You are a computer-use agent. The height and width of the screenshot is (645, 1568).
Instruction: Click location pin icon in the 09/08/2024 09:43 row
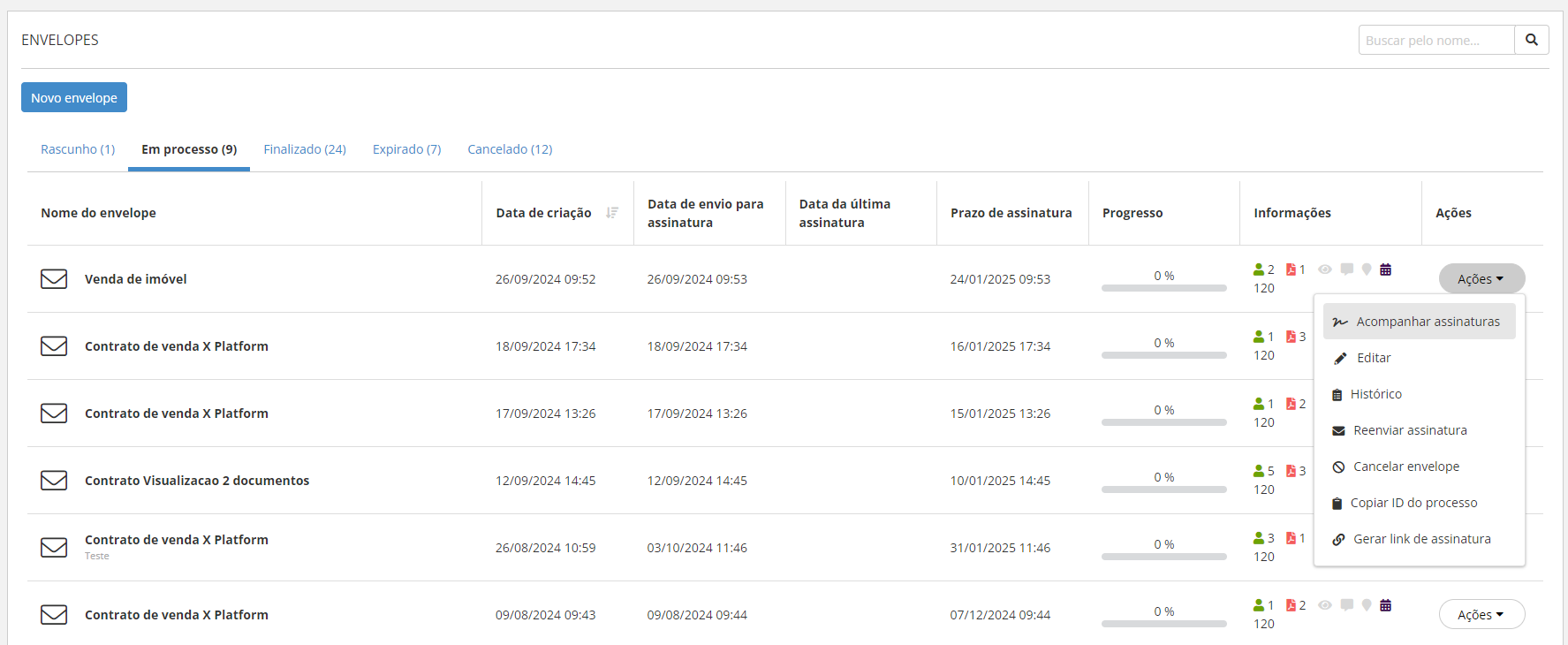coord(1367,605)
